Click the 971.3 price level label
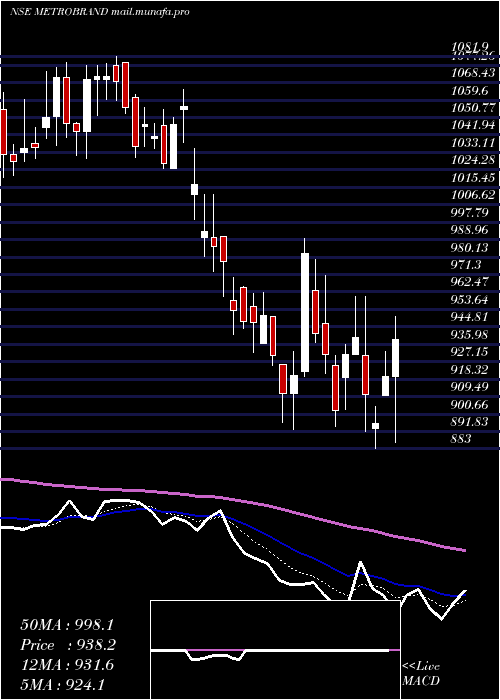 pyautogui.click(x=466, y=264)
